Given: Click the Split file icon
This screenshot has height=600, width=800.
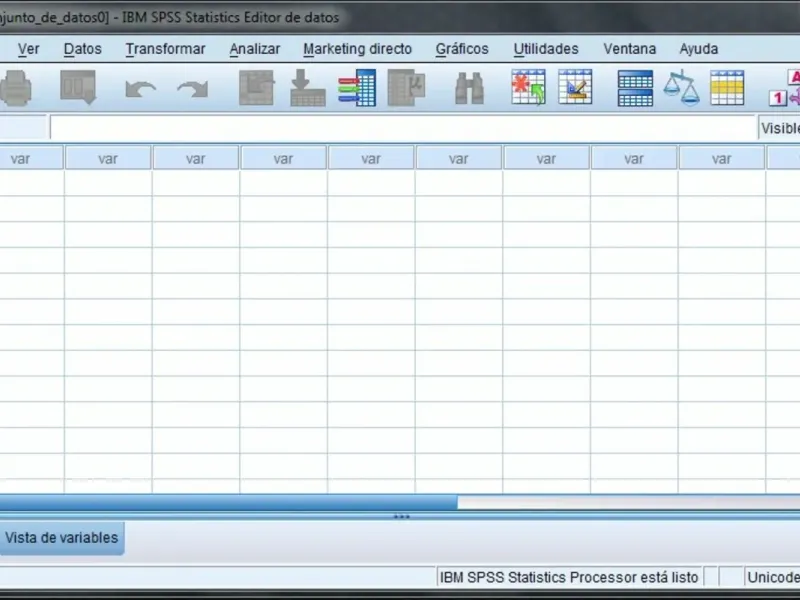Looking at the screenshot, I should (635, 88).
